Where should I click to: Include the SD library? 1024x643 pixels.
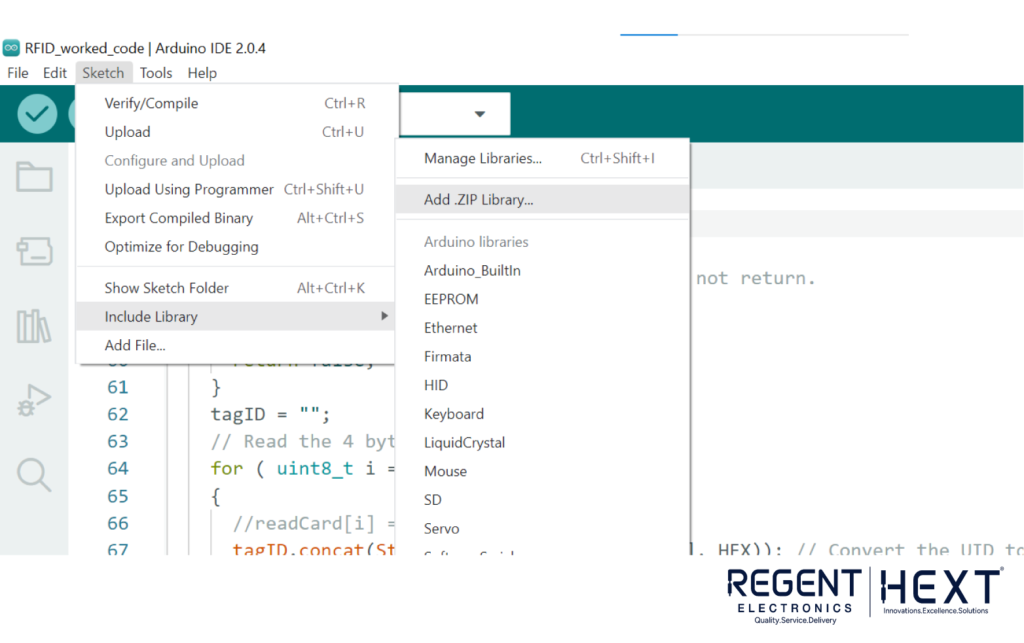(542, 500)
